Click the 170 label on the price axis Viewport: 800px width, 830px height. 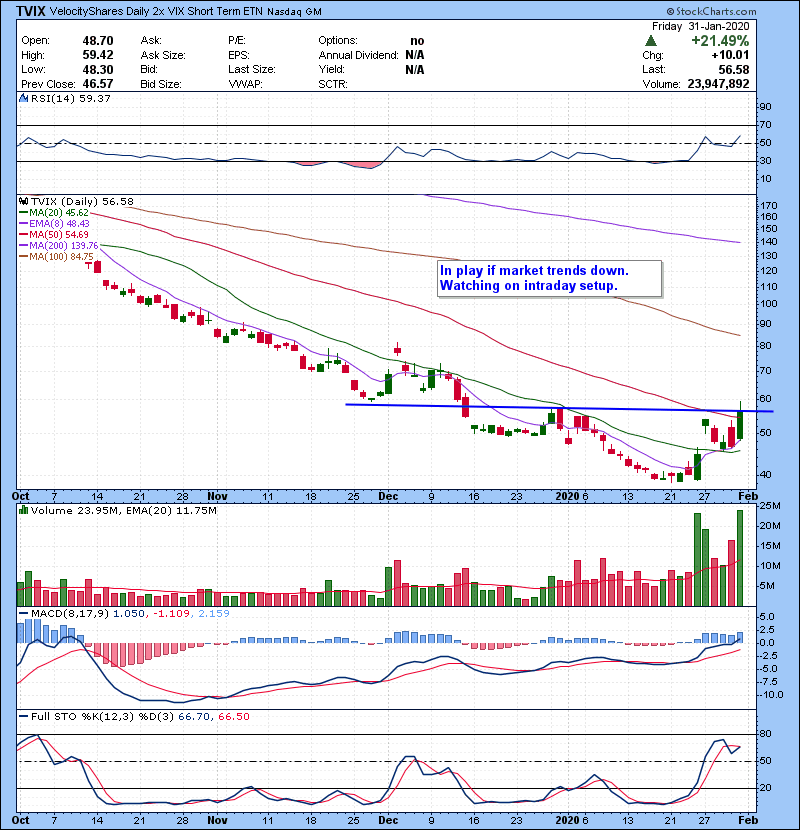tap(768, 205)
